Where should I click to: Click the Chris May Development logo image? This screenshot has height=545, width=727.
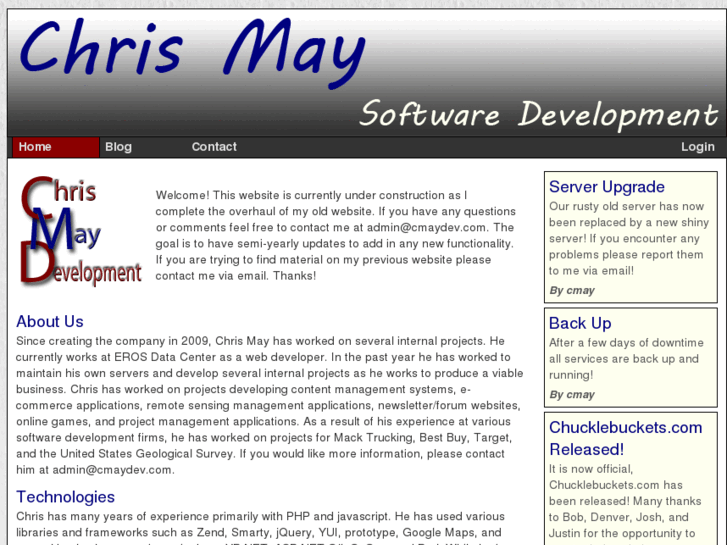tap(81, 231)
